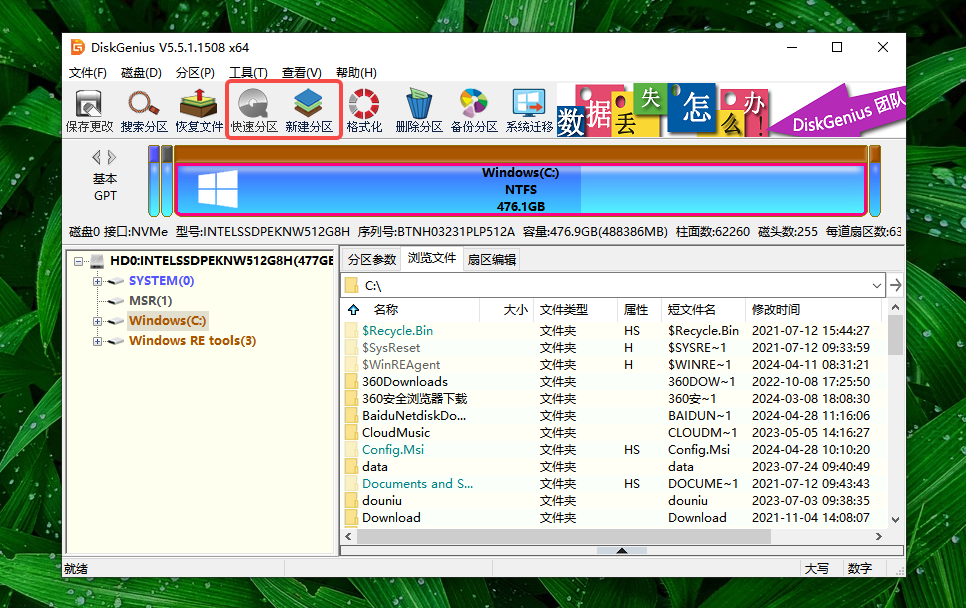Open the Partition (分区) menu
This screenshot has height=608, width=966.
pos(195,73)
